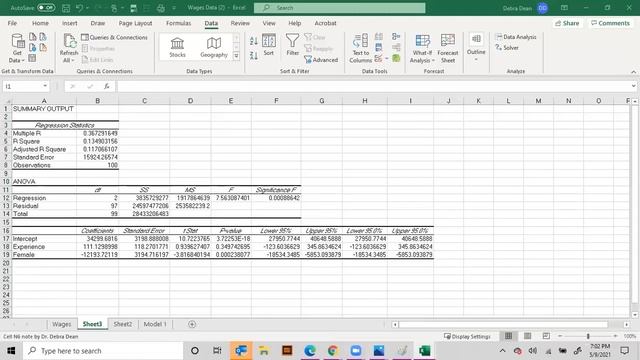Open the File menu
The height and width of the screenshot is (360, 640).
coord(12,23)
